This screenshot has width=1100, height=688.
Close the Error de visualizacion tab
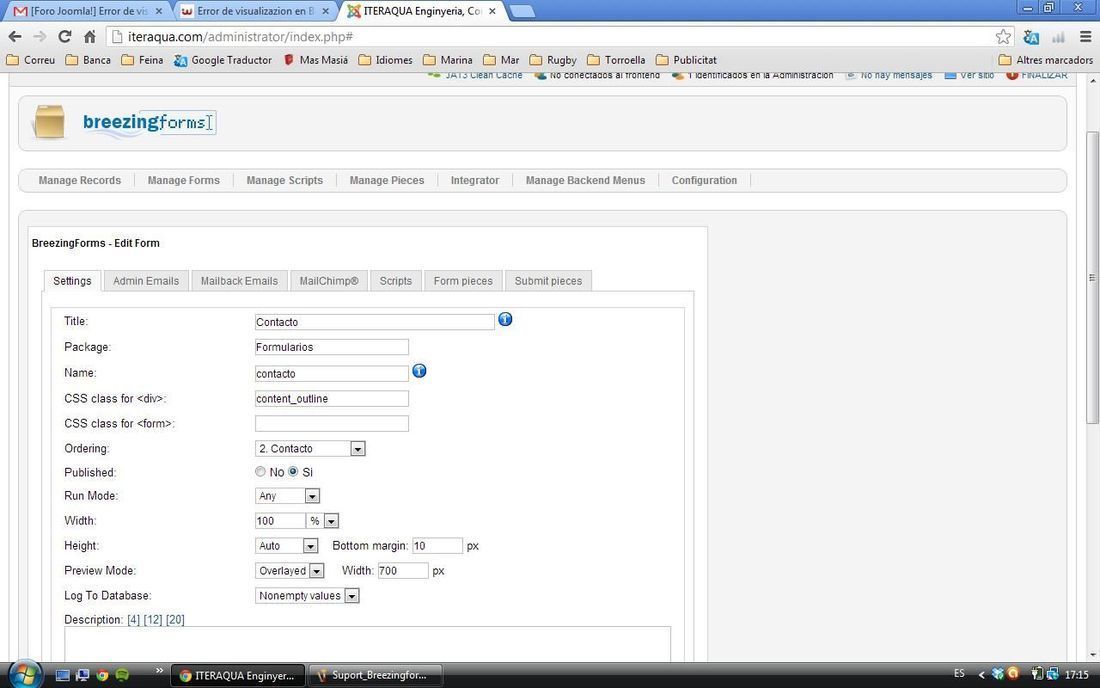(326, 11)
